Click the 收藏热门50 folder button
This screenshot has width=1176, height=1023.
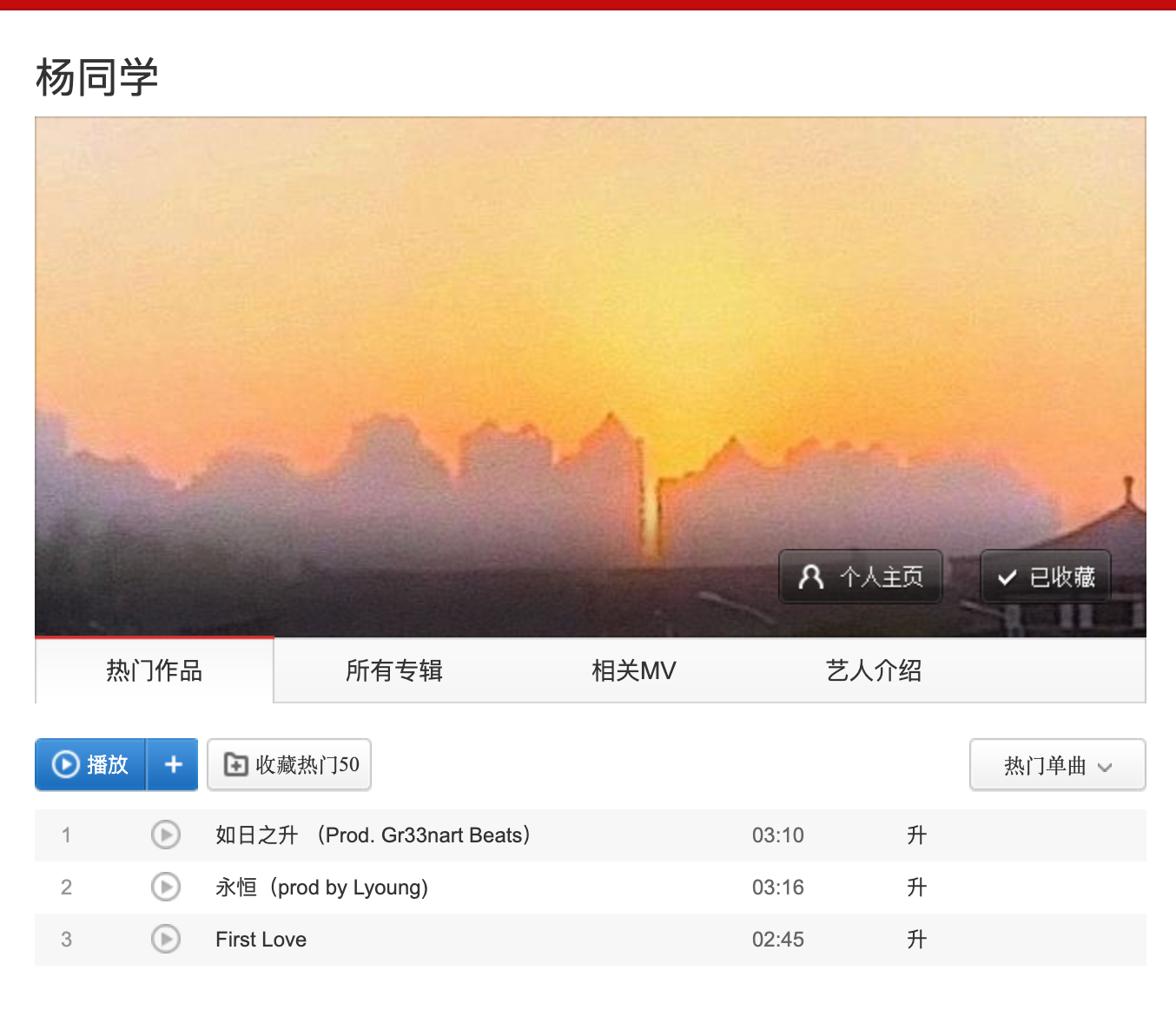click(x=289, y=764)
